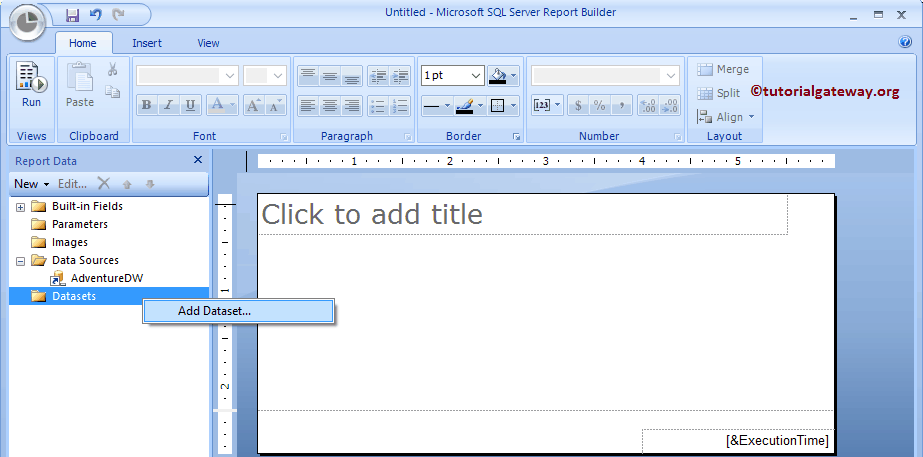Open the Report Builder application orb button
This screenshot has height=457, width=923.
(28, 22)
